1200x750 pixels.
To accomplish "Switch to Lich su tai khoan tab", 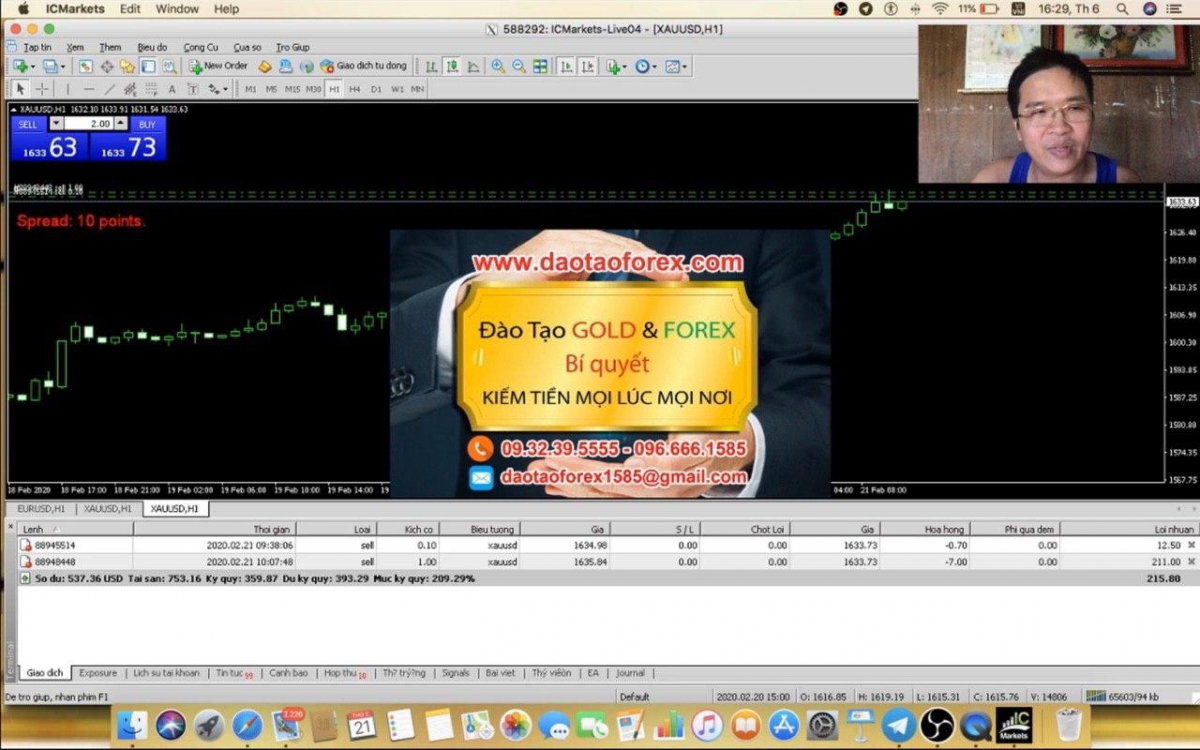I will [166, 673].
